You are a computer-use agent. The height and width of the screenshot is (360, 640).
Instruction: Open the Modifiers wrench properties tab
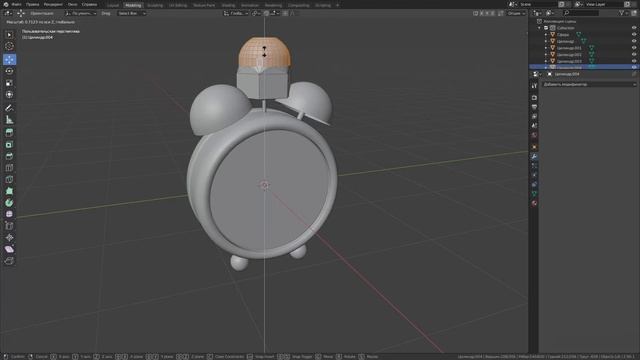pyautogui.click(x=534, y=157)
